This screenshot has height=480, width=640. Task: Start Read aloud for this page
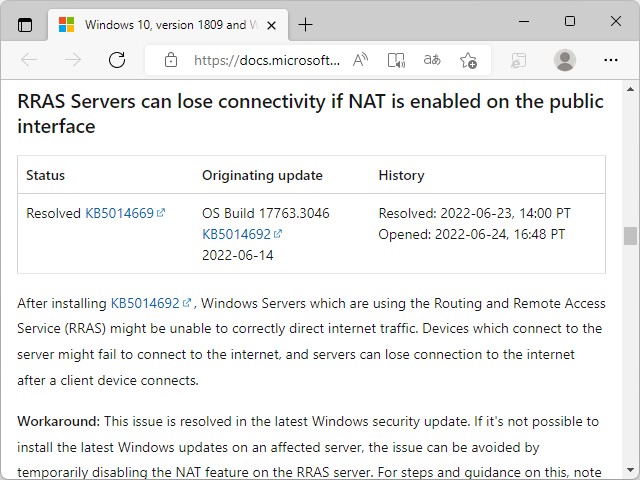coord(360,60)
